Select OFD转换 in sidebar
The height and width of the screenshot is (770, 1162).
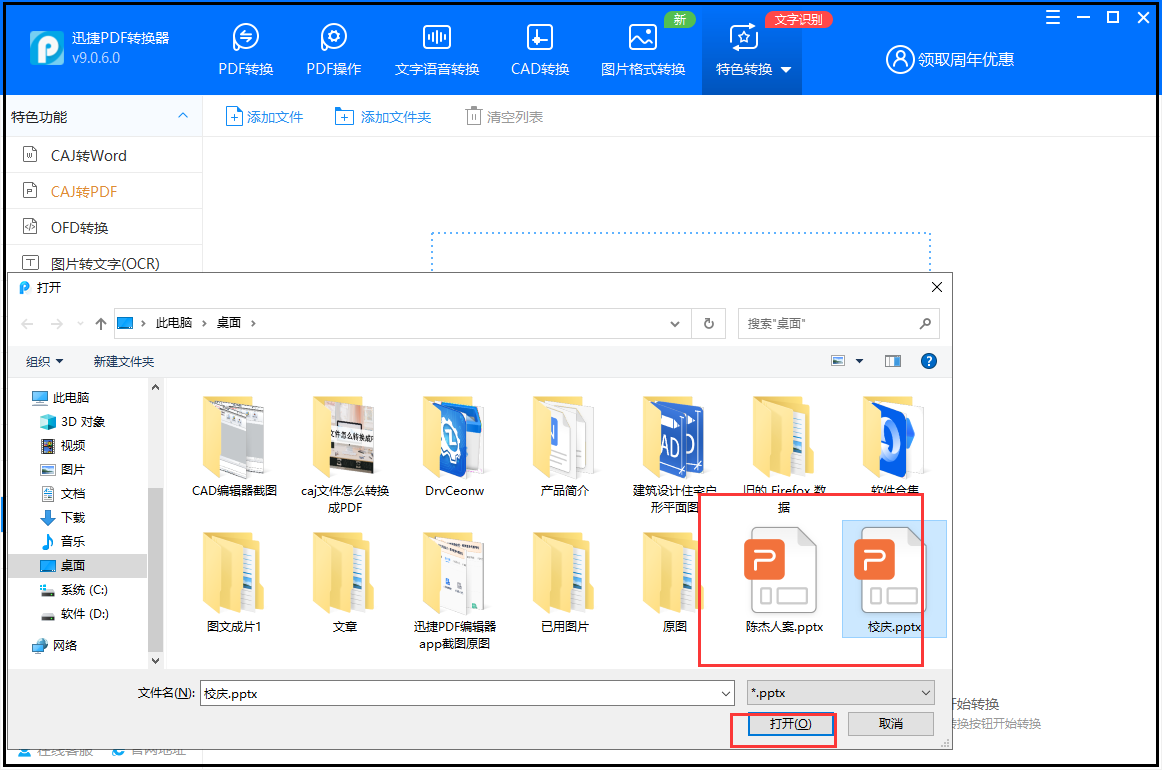[x=104, y=228]
